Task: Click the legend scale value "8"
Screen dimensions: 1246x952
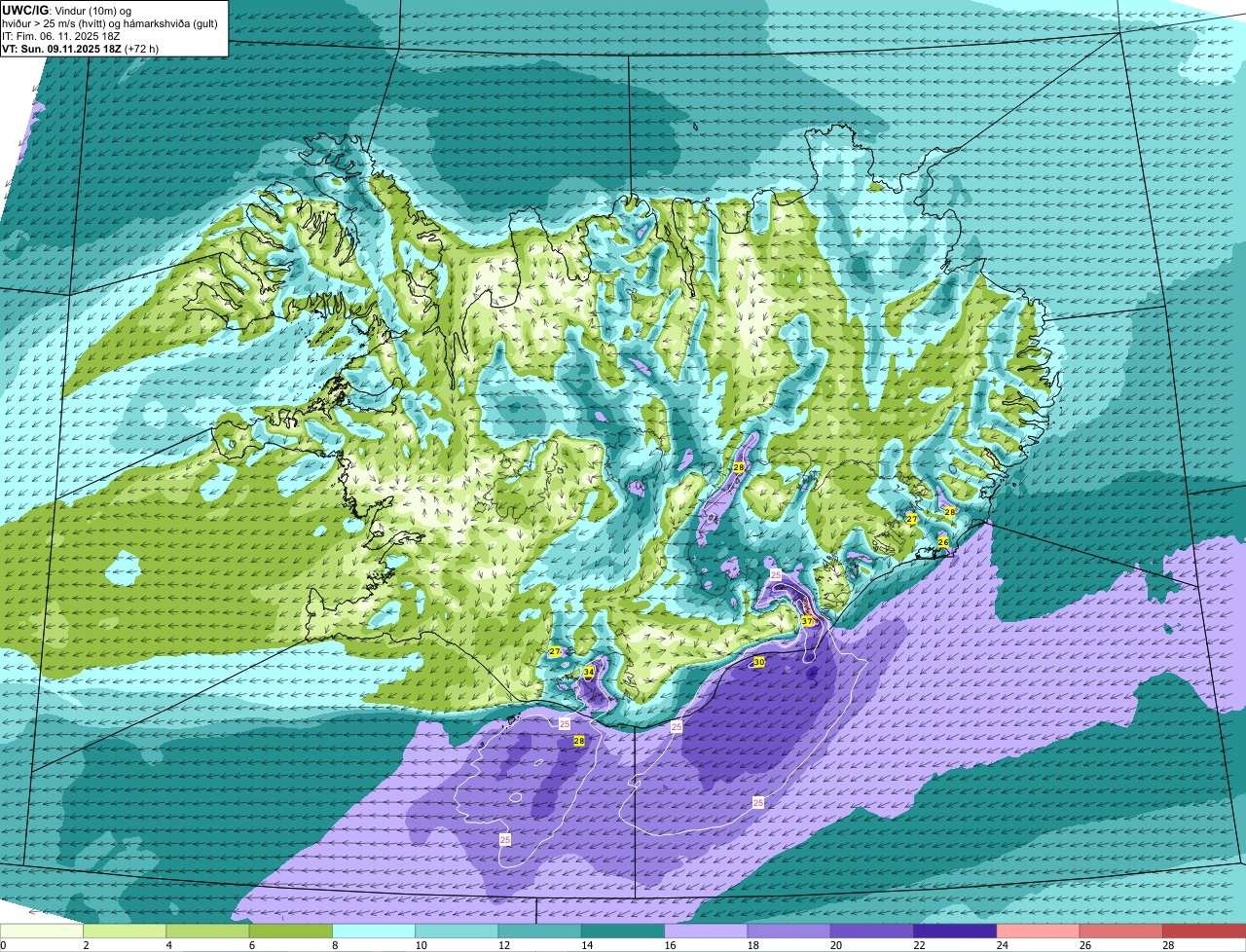Action: (x=335, y=945)
